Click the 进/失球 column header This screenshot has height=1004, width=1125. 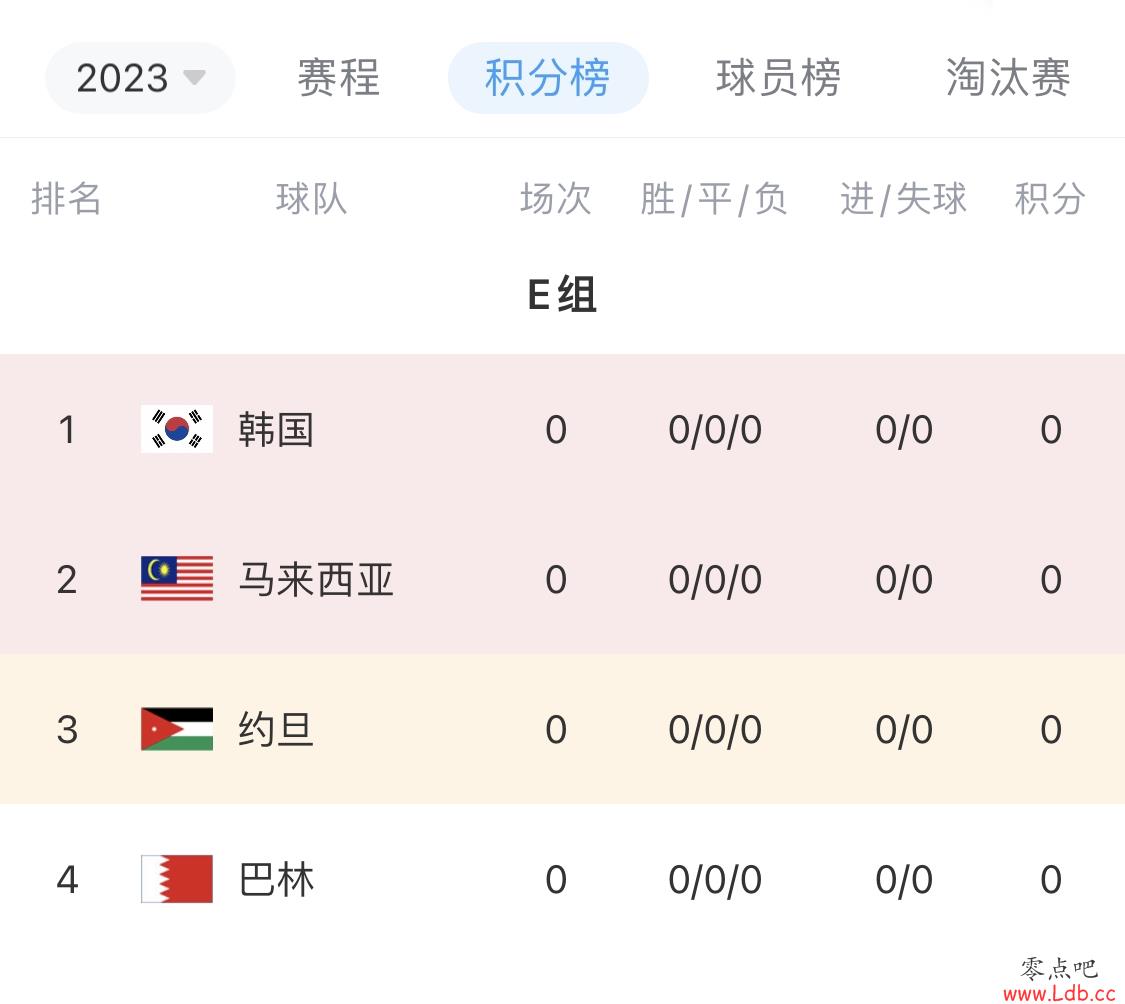tap(903, 199)
